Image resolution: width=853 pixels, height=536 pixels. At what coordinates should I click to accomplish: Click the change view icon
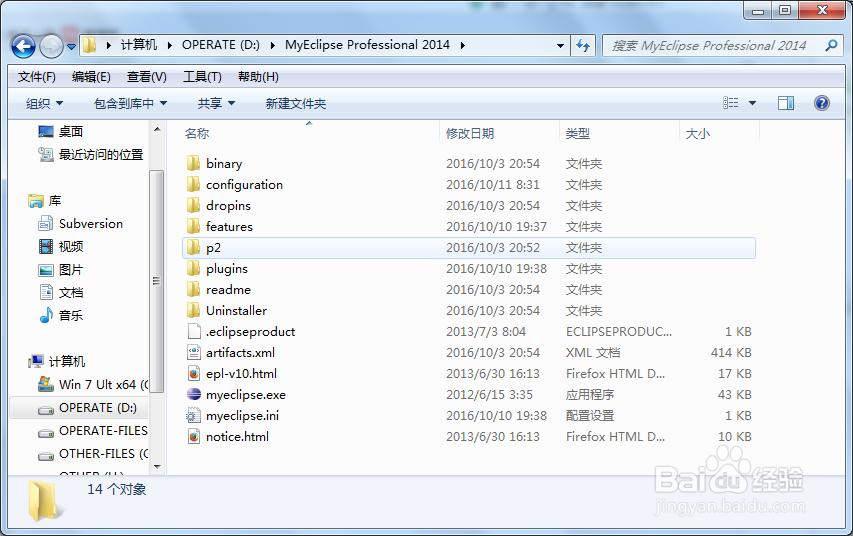[x=731, y=103]
